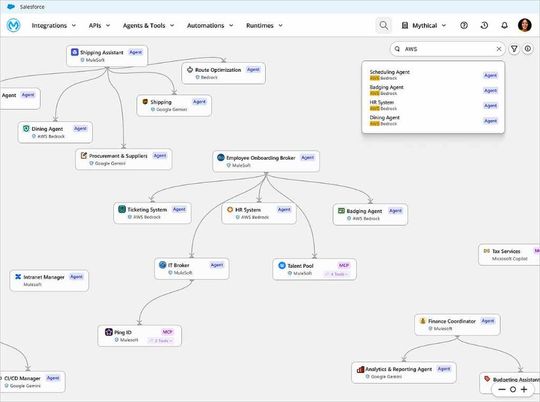Expand the Integrations menu
The height and width of the screenshot is (402, 540).
point(54,25)
